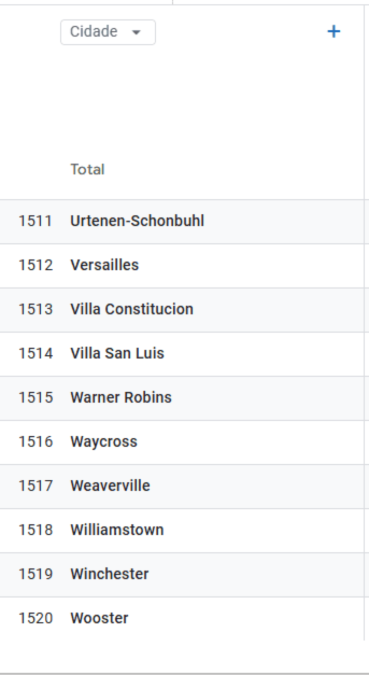Click row number 1519
This screenshot has height=675, width=369.
click(x=35, y=574)
